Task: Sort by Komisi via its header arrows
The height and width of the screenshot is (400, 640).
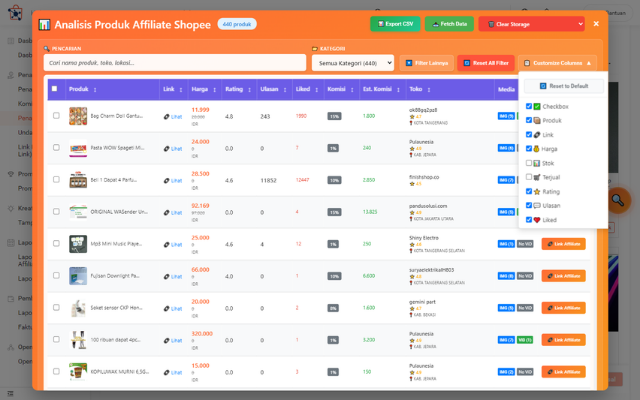Action: [352, 90]
